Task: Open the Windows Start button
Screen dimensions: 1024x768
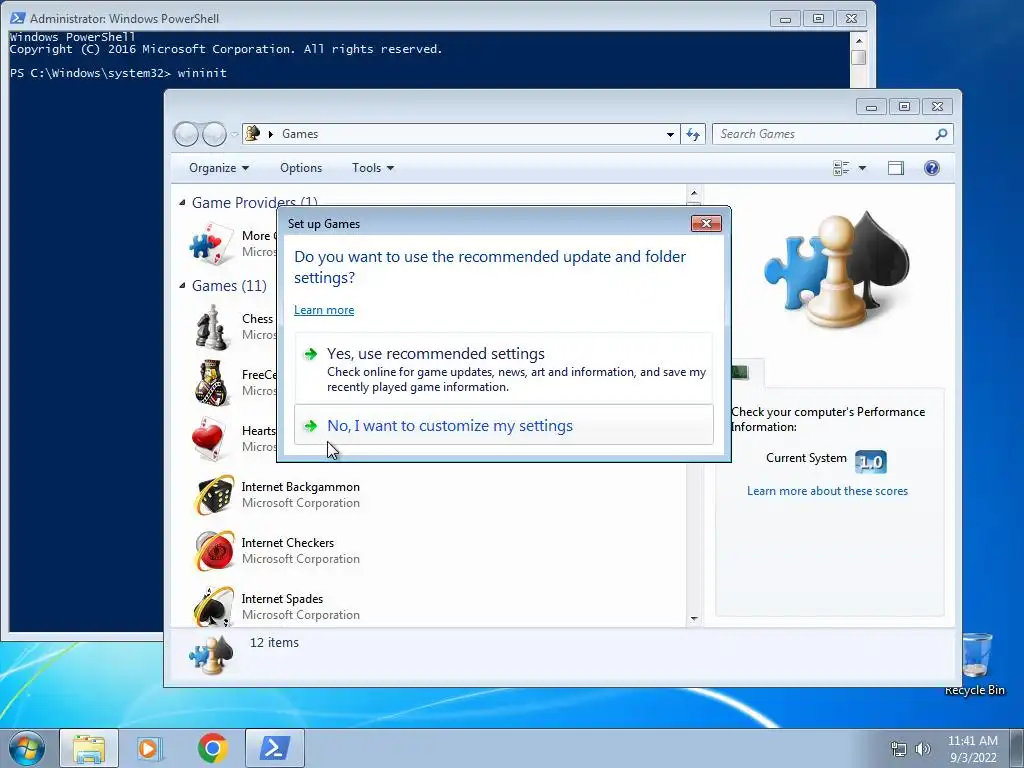Action: (27, 748)
